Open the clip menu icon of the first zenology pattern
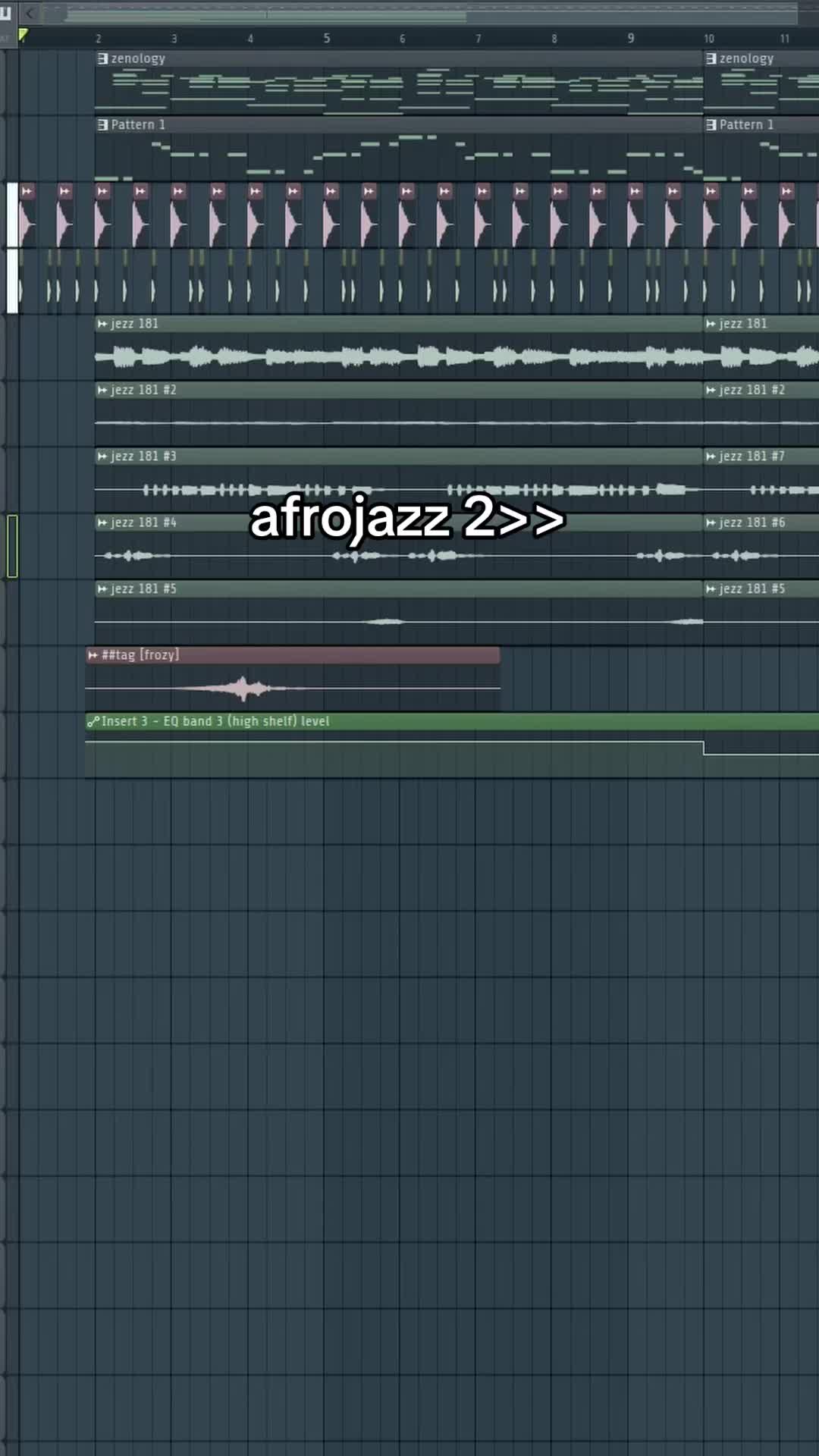 point(103,58)
